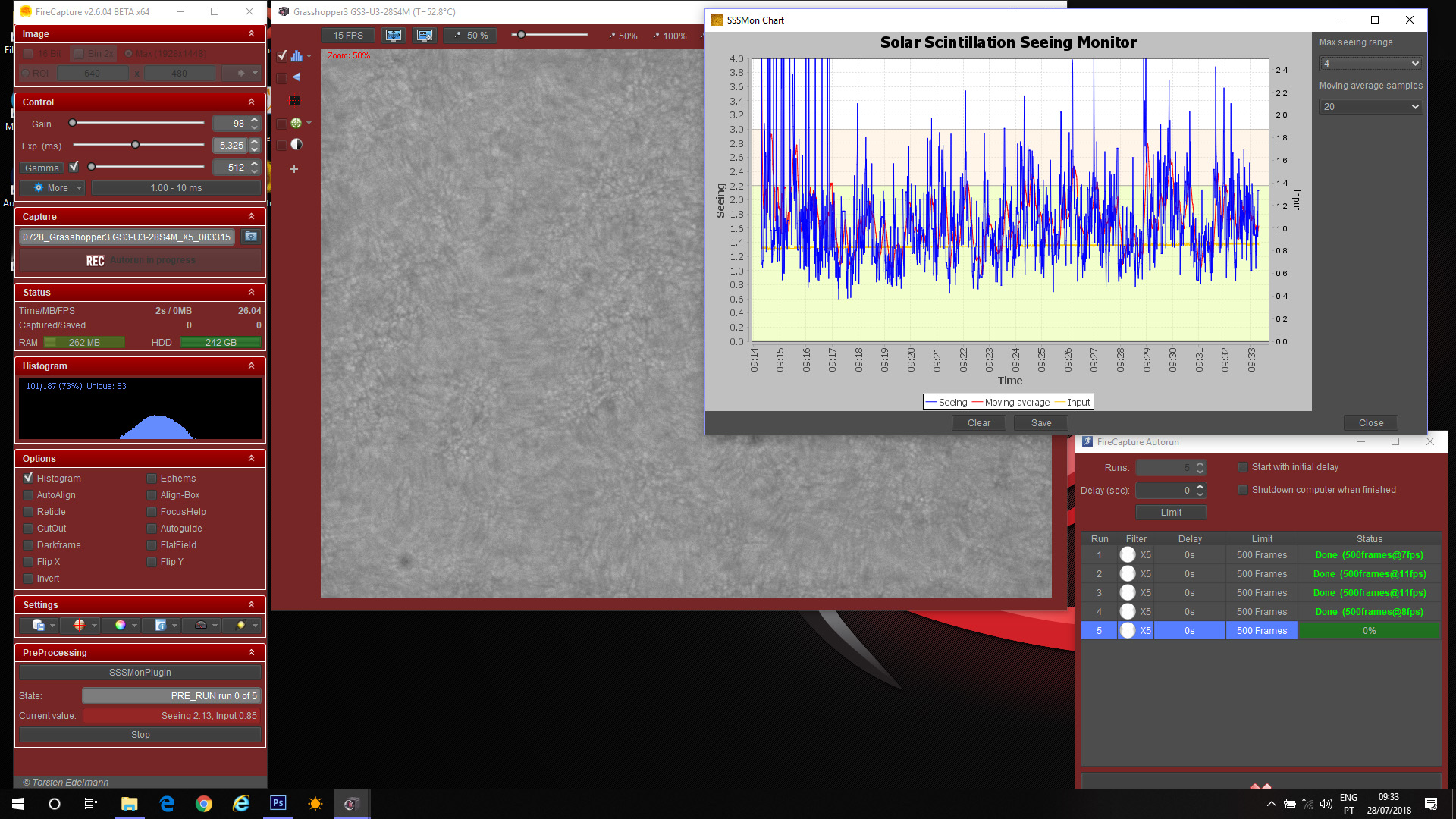Click the color balance icon in Settings toolbar
Screen dimensions: 1456x819
(120, 625)
